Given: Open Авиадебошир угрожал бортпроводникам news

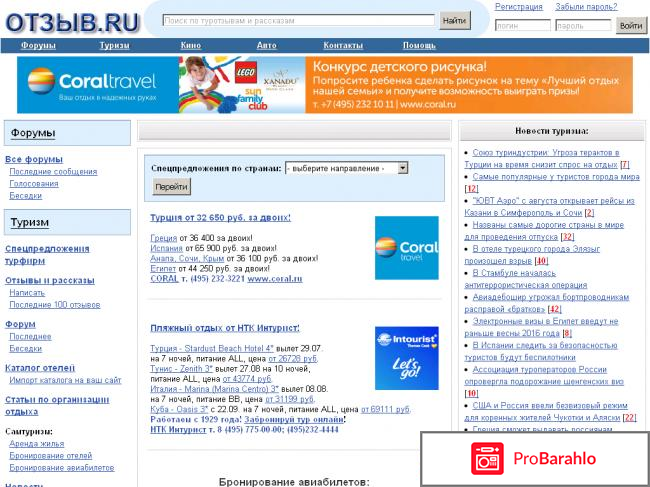Looking at the screenshot, I should [547, 303].
